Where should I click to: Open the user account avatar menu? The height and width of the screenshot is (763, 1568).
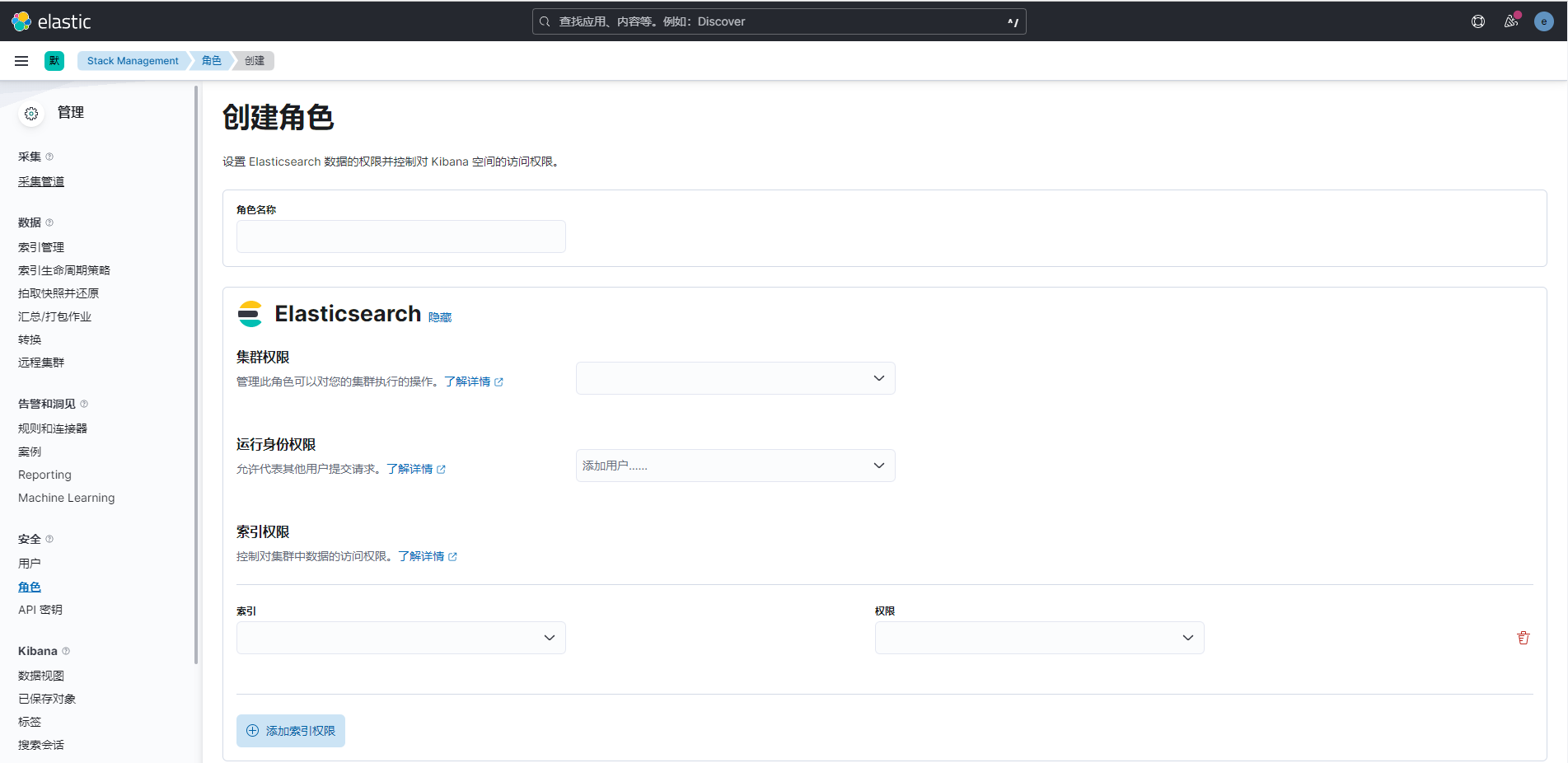[x=1544, y=21]
